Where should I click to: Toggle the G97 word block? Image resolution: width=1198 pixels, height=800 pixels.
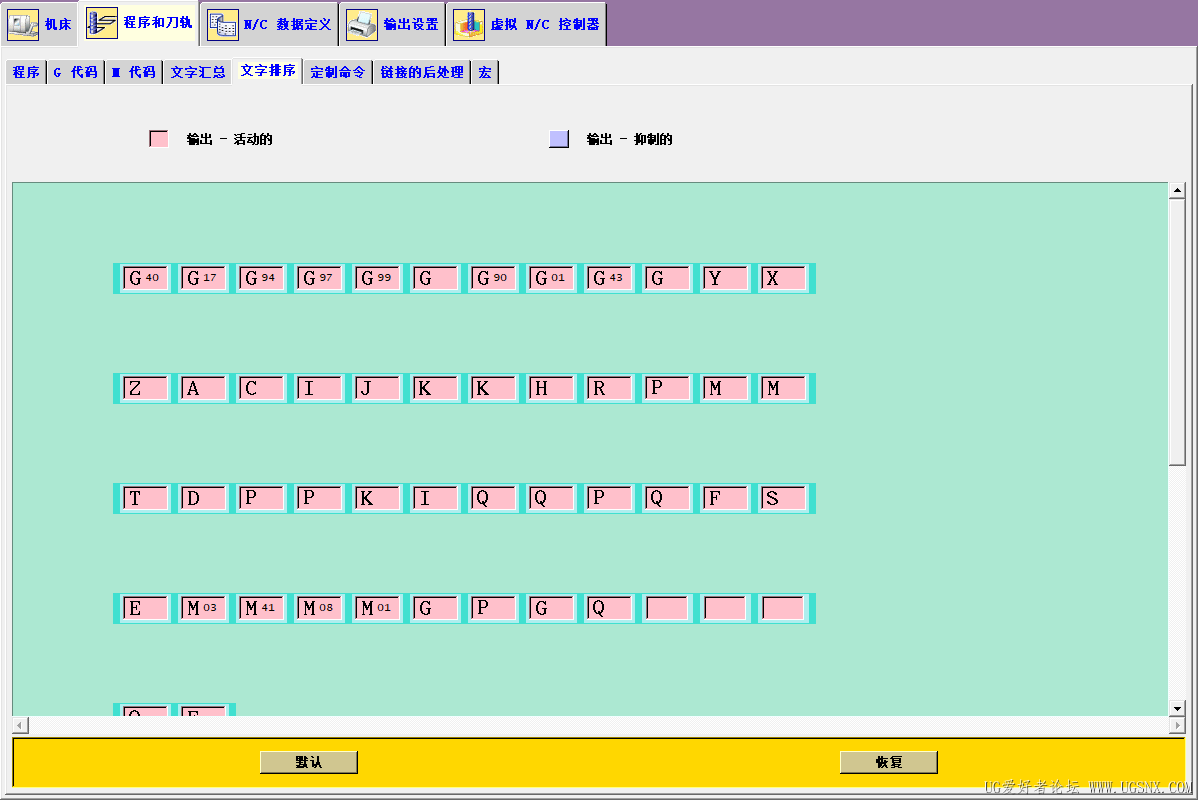tap(319, 278)
